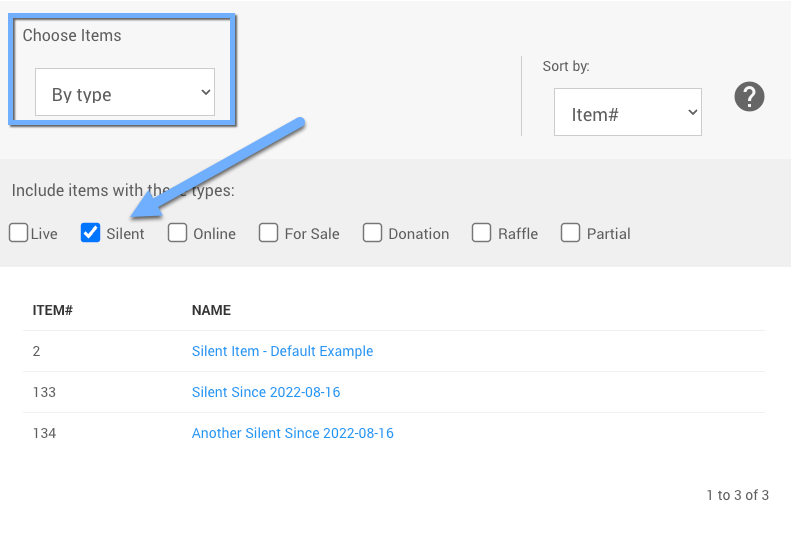Click the '1 to 3 of 3' pagination text

(737, 495)
